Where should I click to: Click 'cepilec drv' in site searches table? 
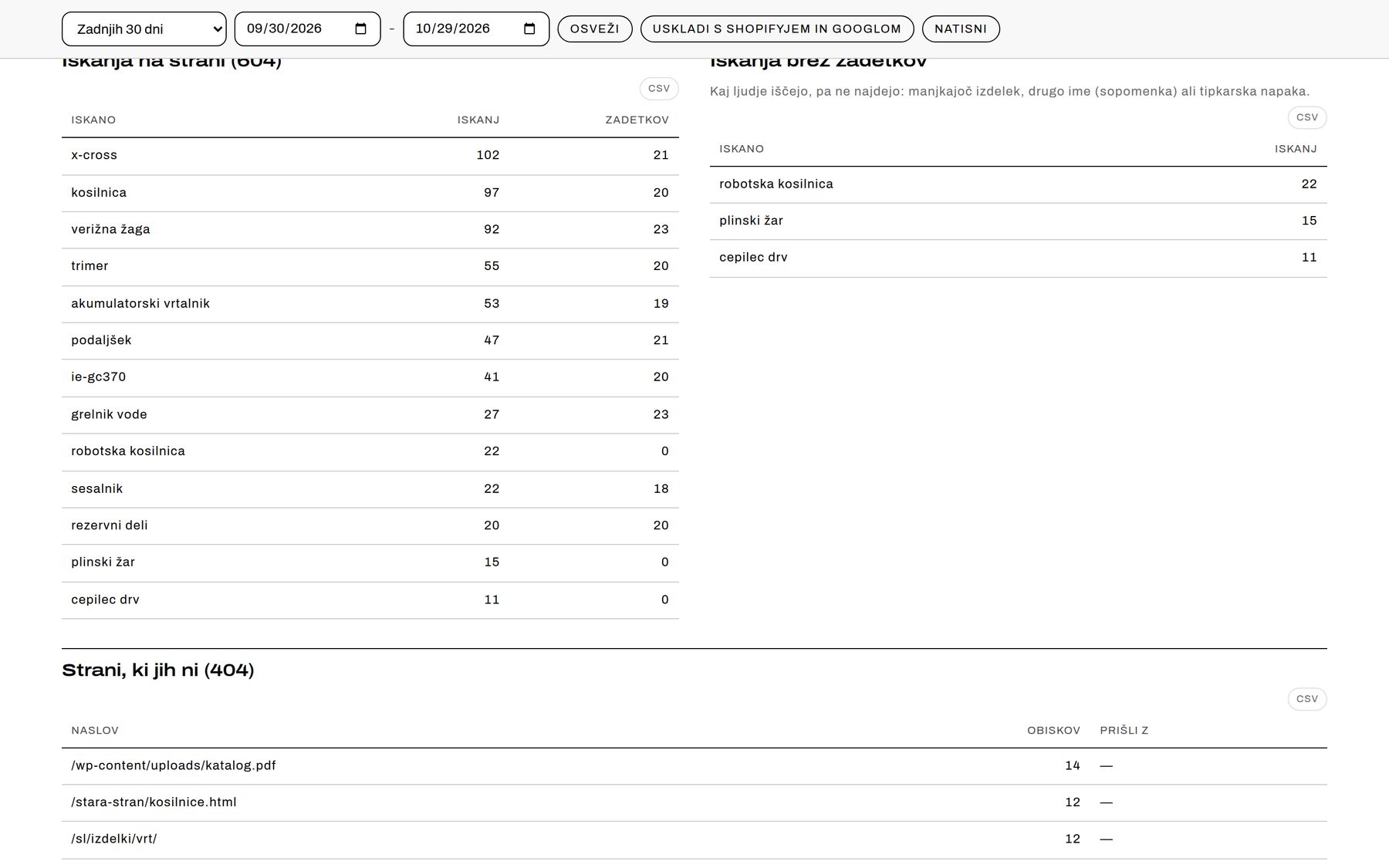point(105,600)
